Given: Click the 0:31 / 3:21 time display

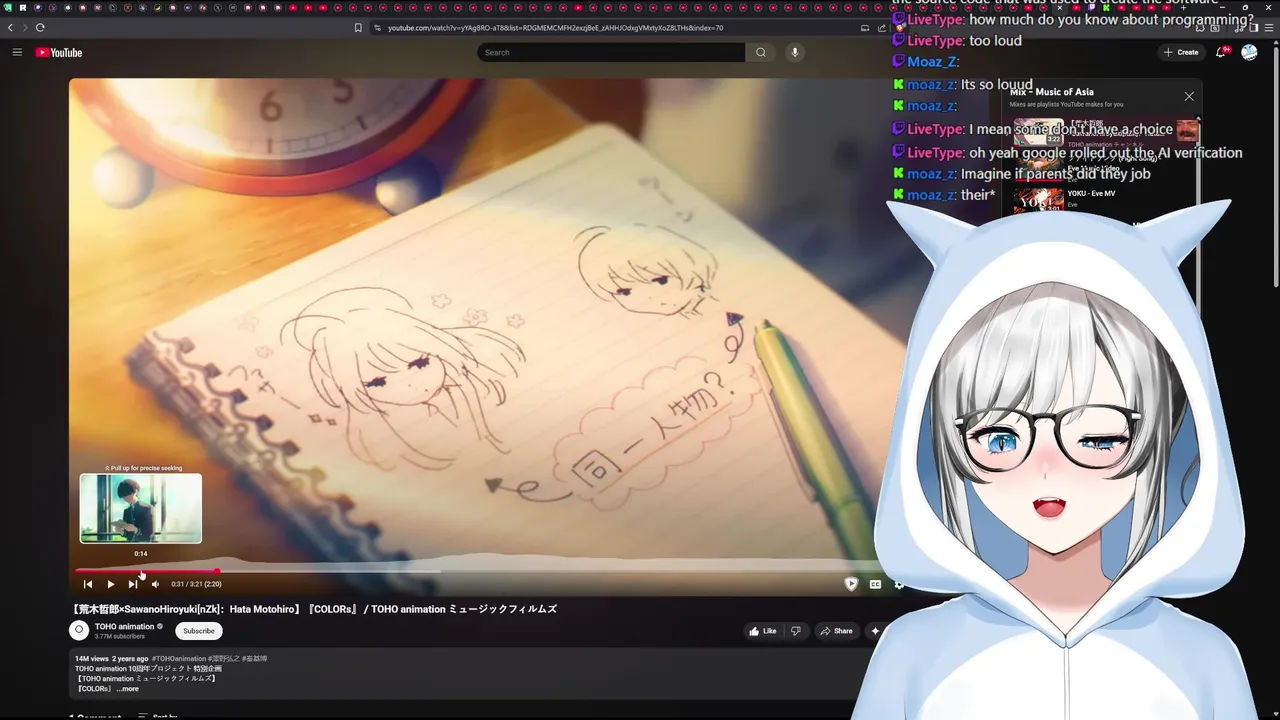Looking at the screenshot, I should click(x=196, y=584).
